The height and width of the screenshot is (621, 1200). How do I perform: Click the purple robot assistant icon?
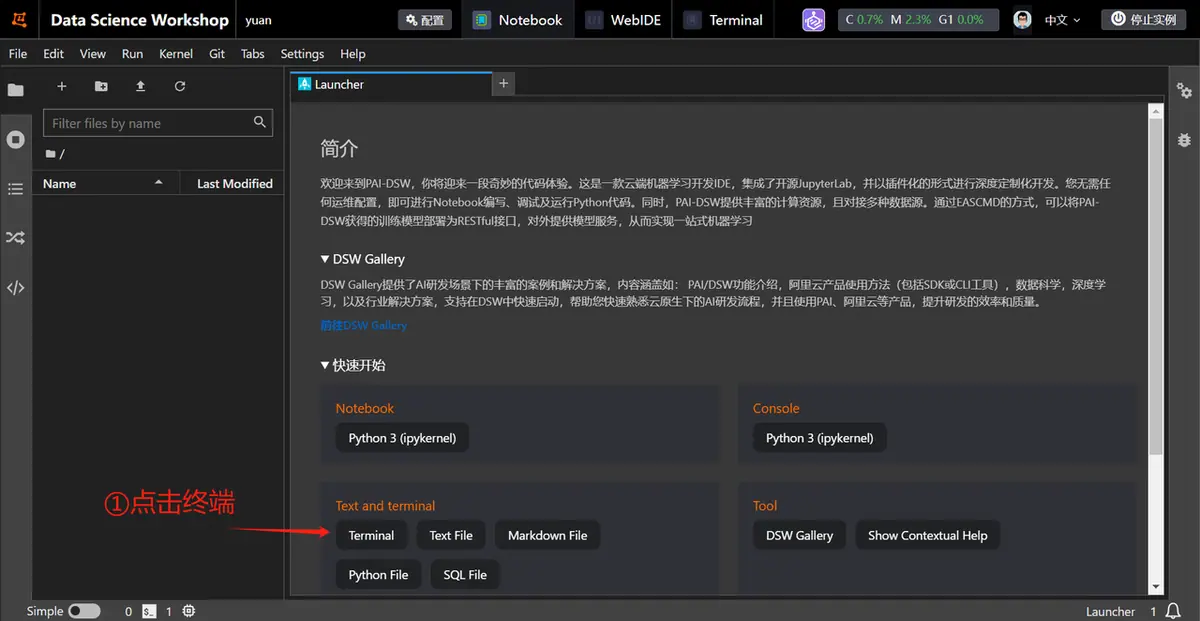[x=814, y=20]
